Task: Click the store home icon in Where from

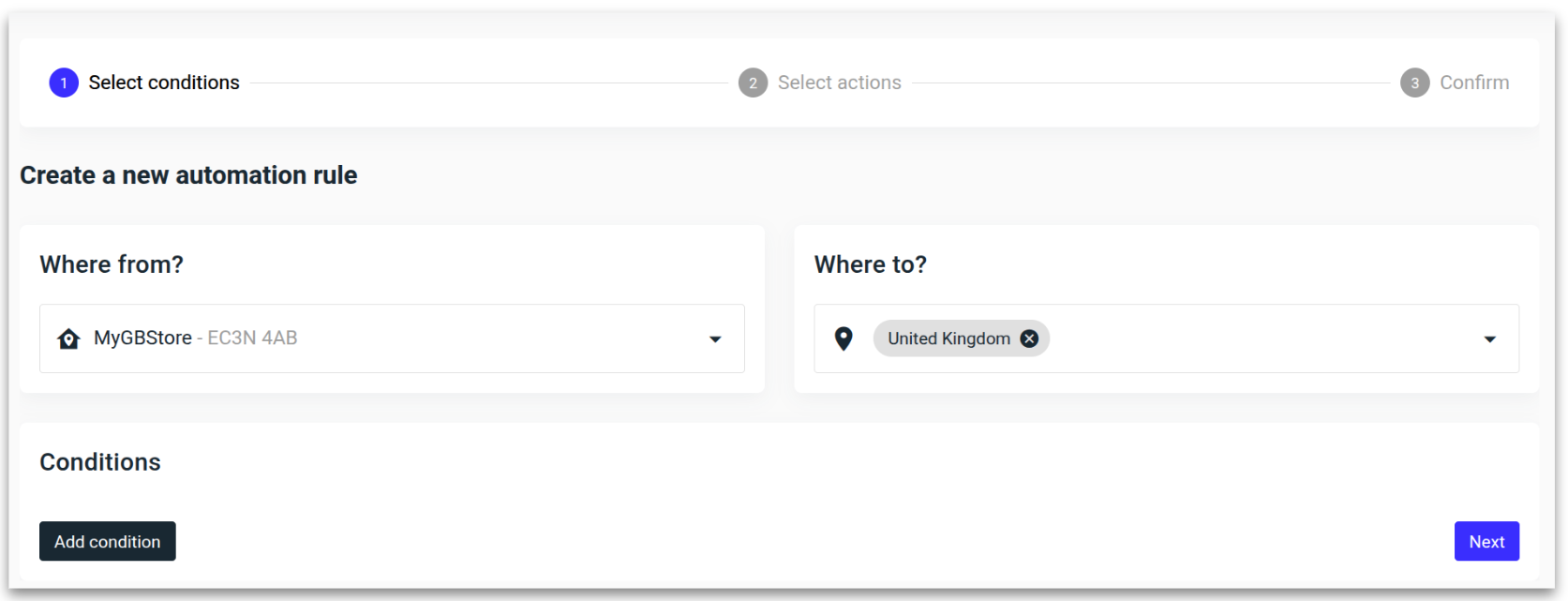Action: click(68, 338)
